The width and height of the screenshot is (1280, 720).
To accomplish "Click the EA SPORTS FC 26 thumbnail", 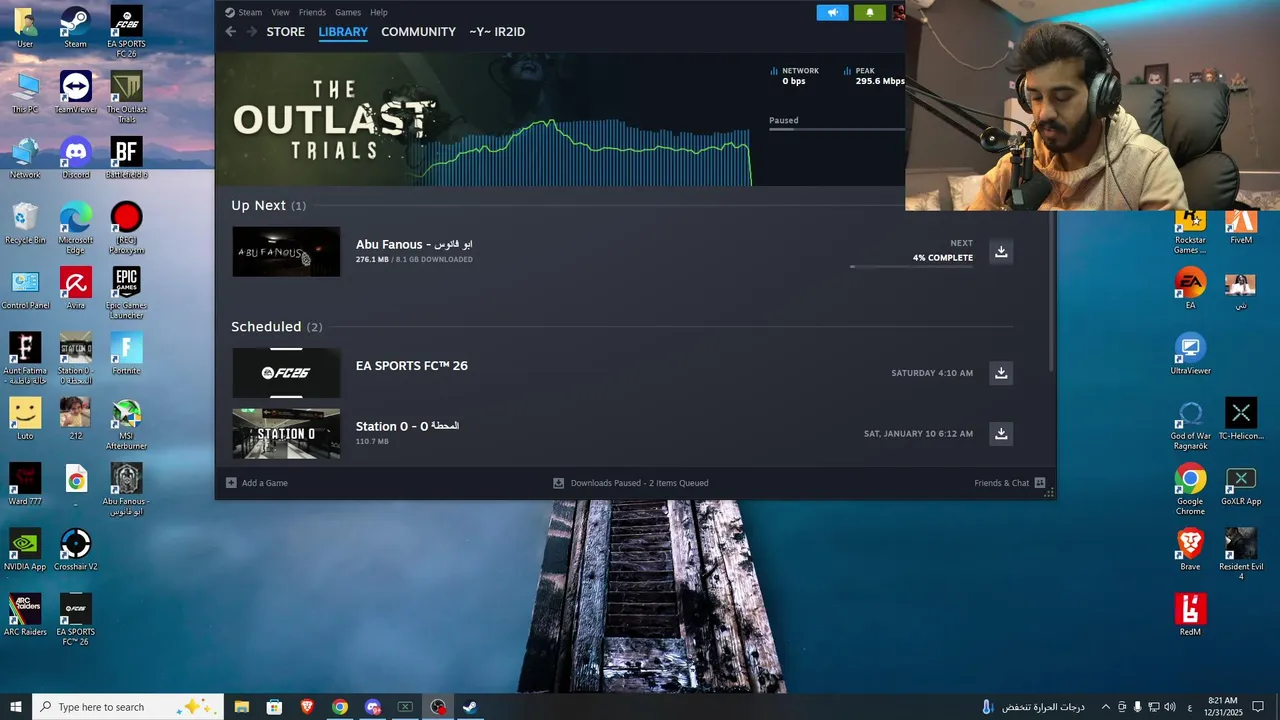I will coord(286,373).
